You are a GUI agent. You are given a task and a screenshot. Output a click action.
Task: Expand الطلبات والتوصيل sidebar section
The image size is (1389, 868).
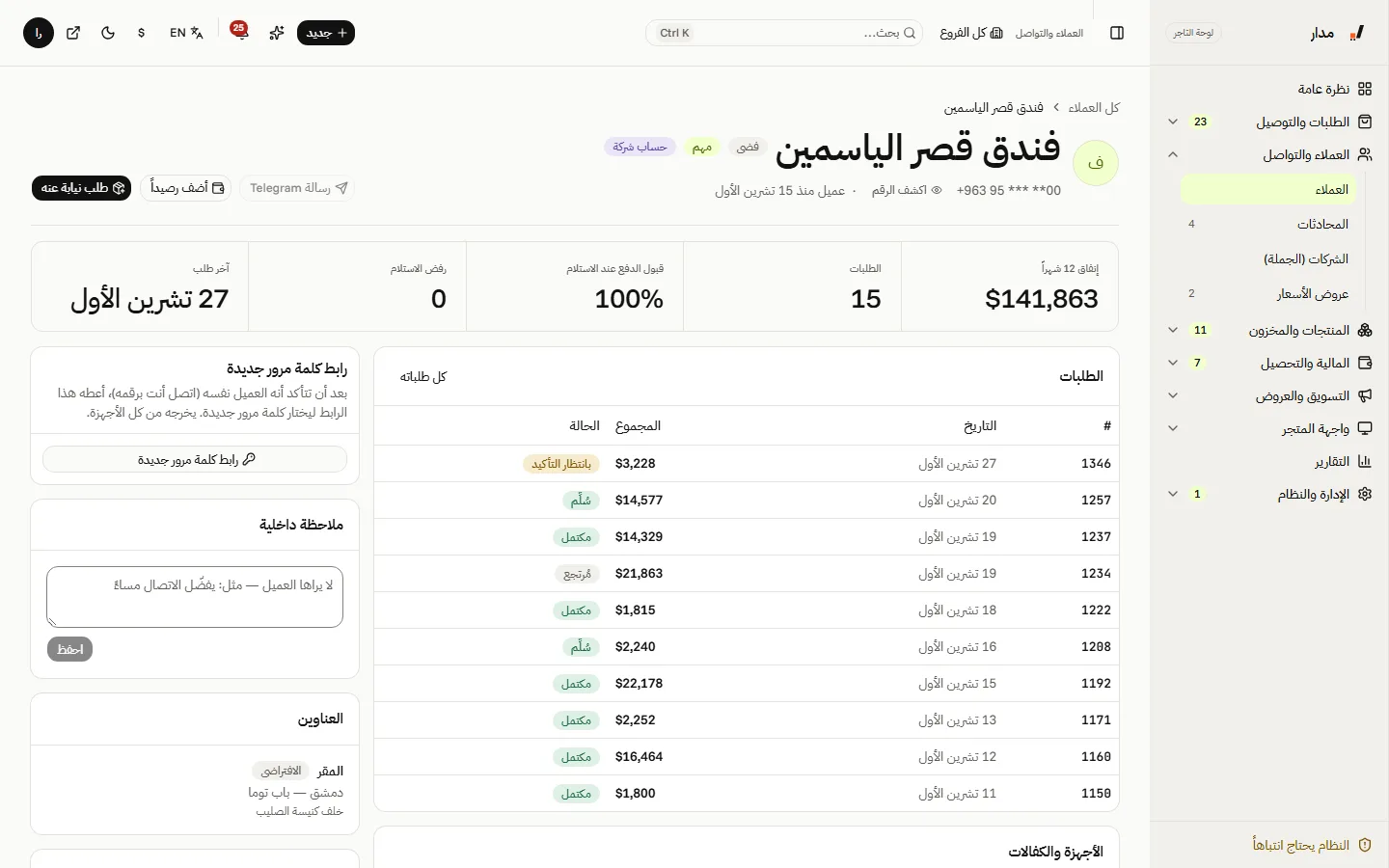pyautogui.click(x=1269, y=122)
